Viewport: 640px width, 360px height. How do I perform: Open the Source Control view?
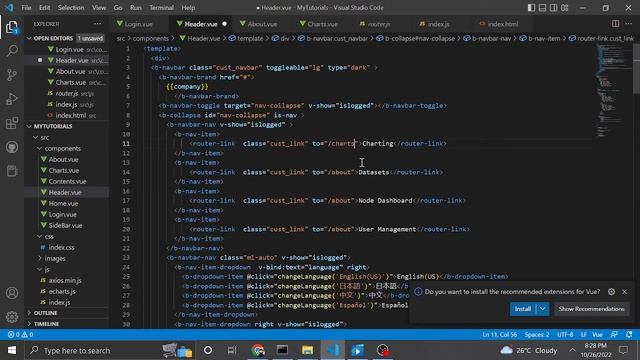[12, 75]
